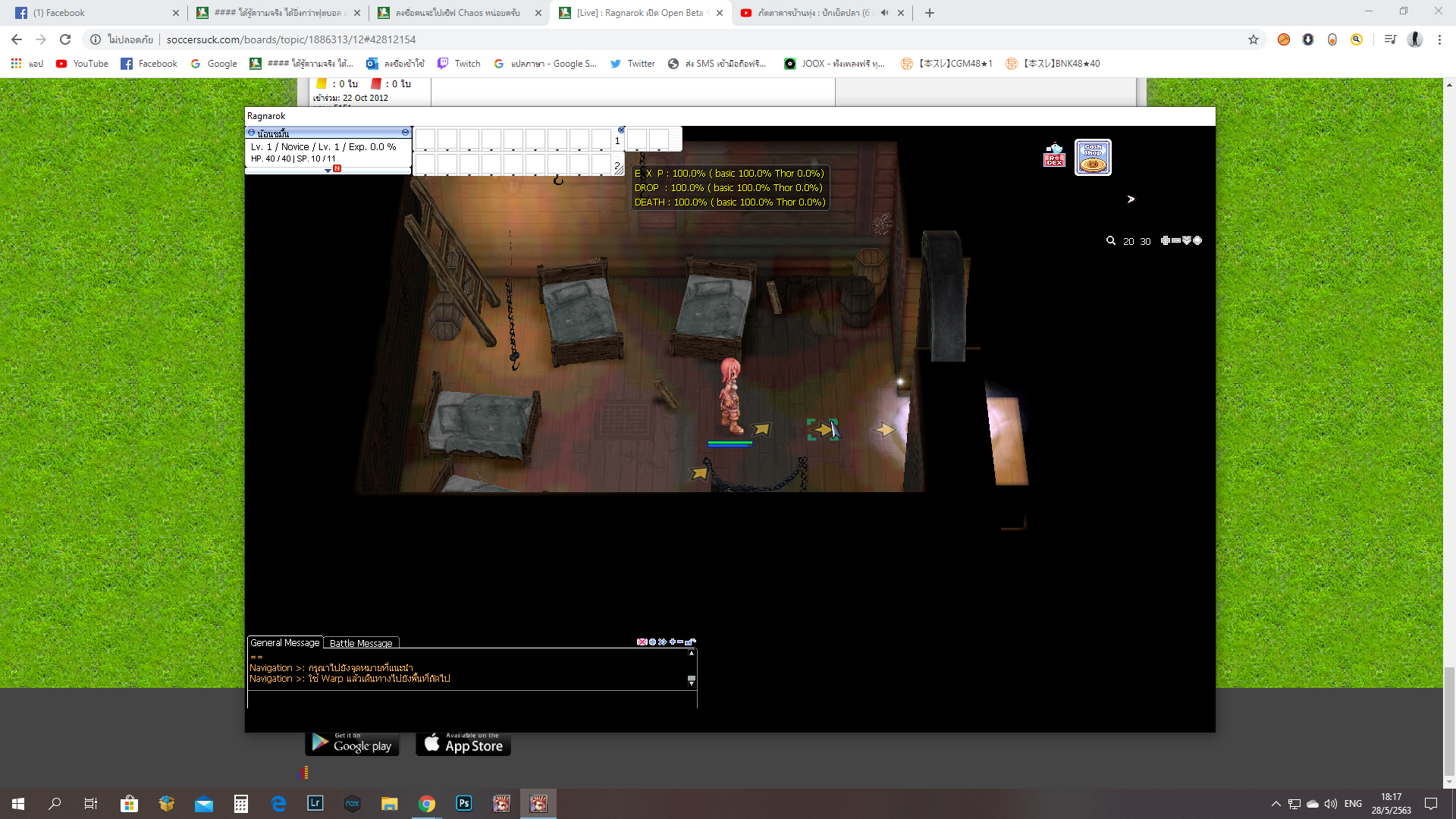
Task: Click the chat input field
Action: pos(472,699)
